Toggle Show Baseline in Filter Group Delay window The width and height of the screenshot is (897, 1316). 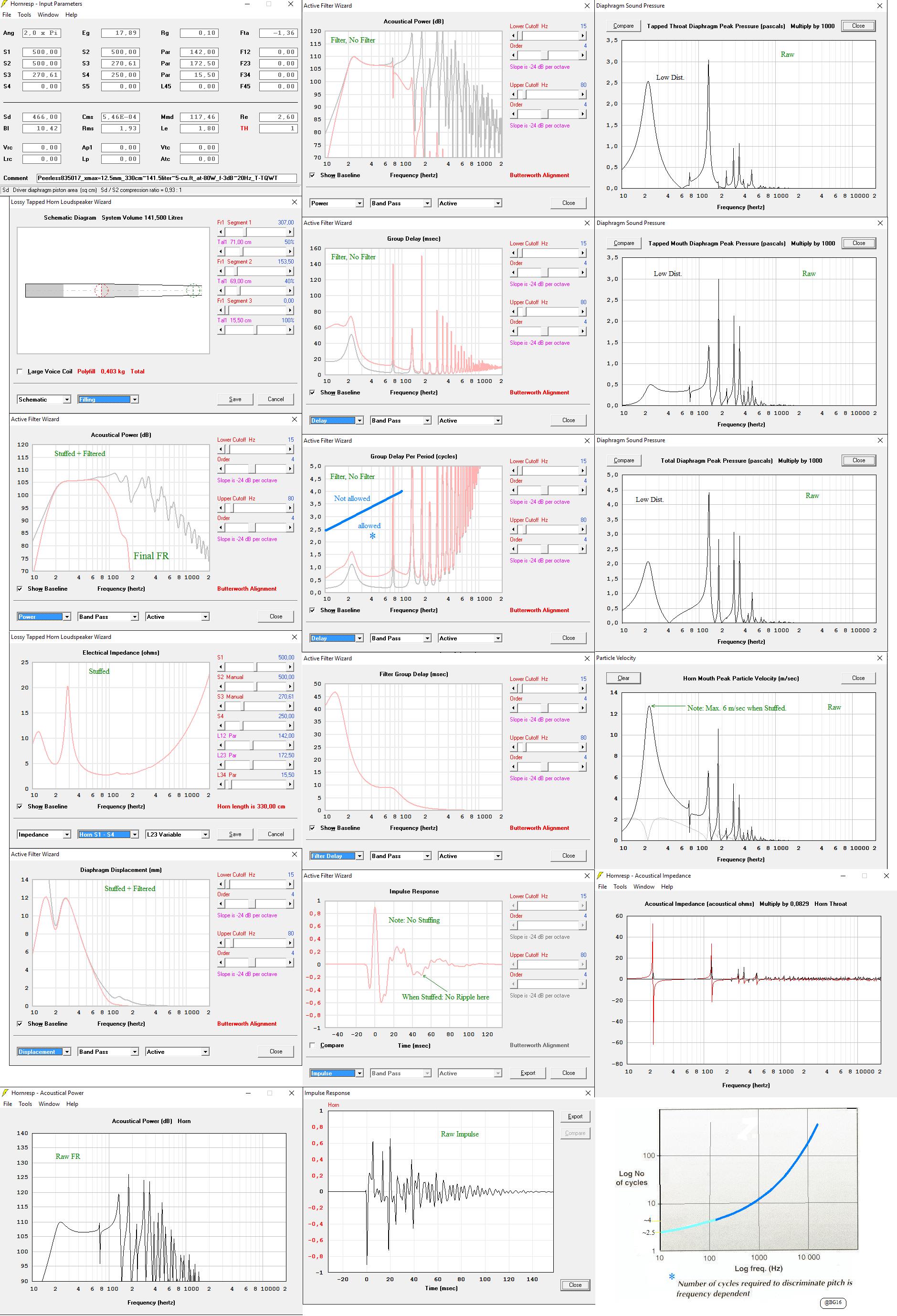313,828
